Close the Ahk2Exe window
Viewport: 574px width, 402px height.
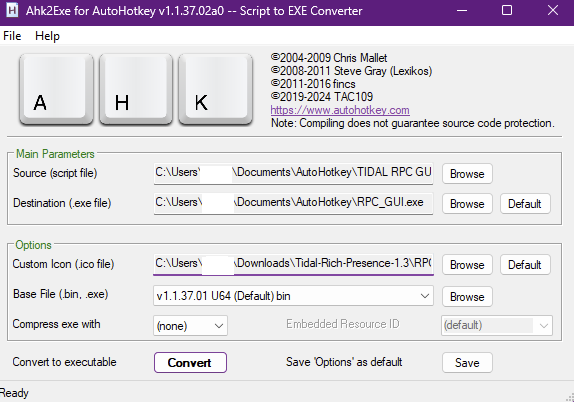(x=553, y=10)
